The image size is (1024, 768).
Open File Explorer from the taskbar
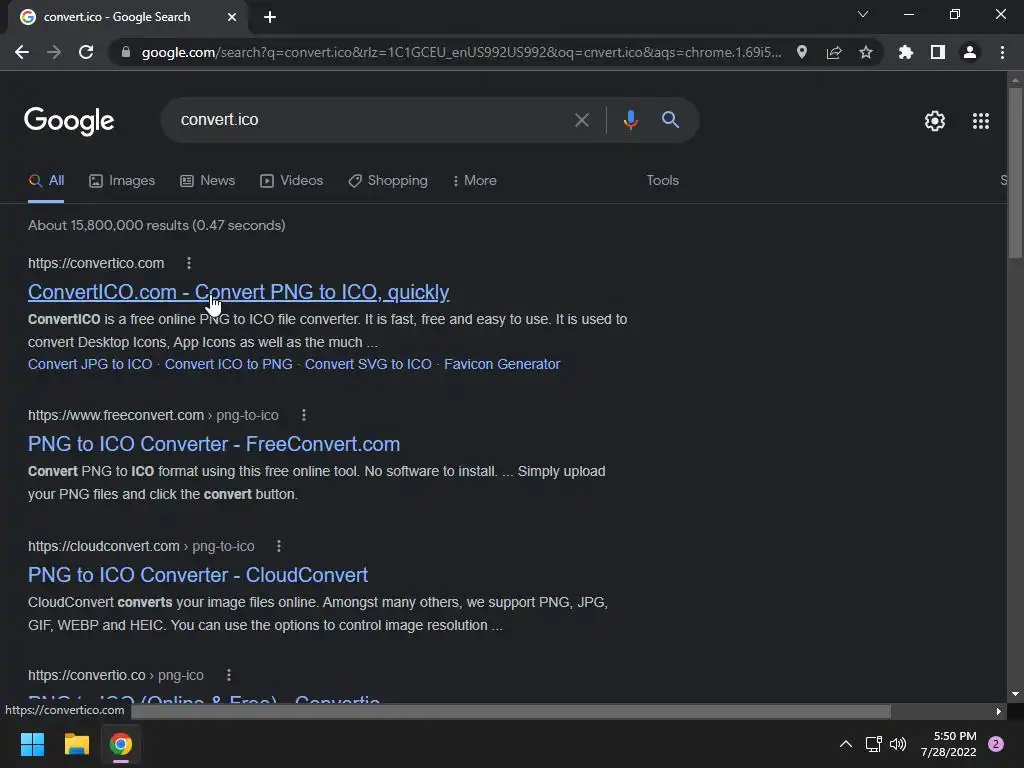coord(76,744)
